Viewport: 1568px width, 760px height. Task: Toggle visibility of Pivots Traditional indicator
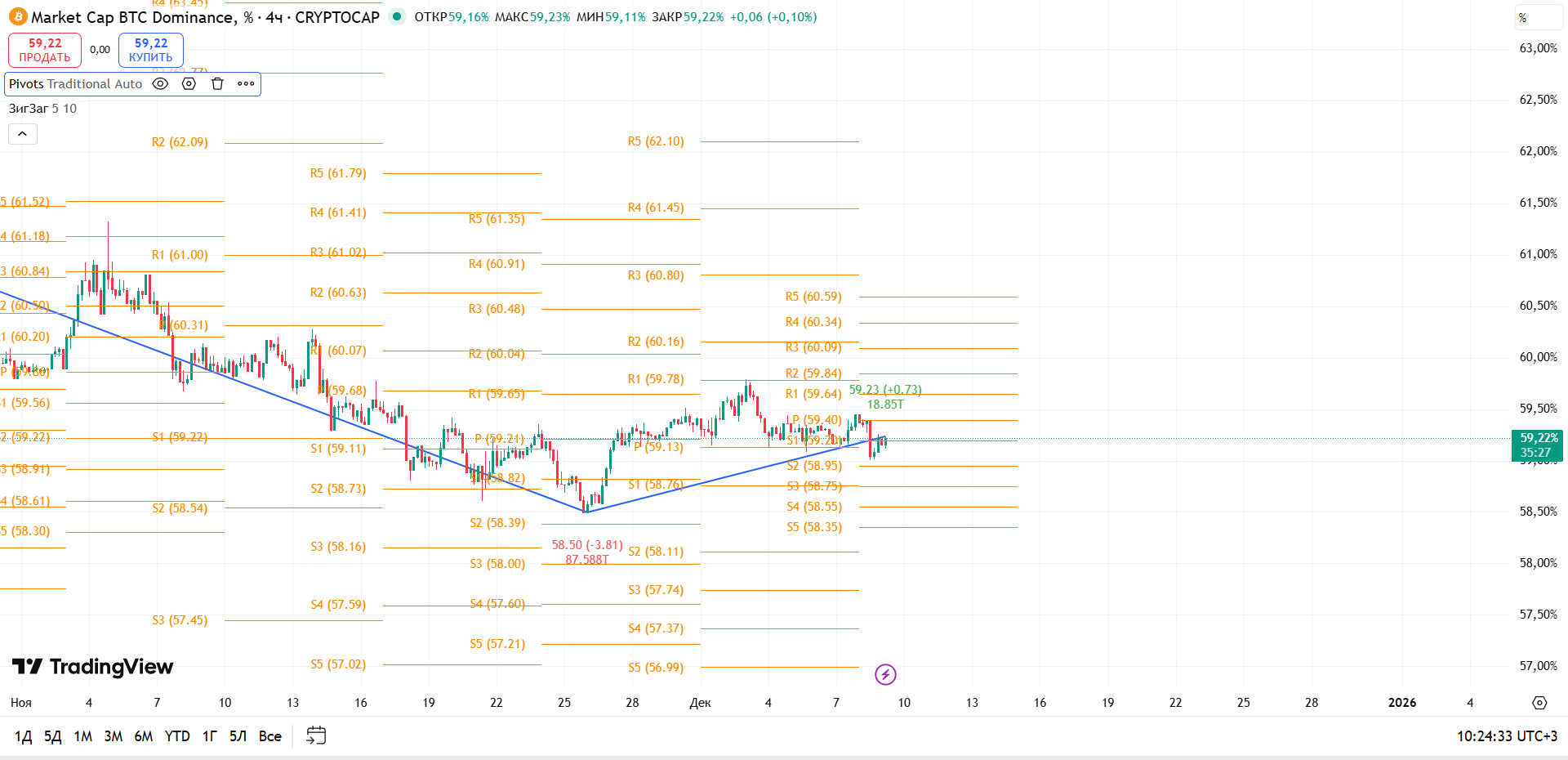[161, 83]
